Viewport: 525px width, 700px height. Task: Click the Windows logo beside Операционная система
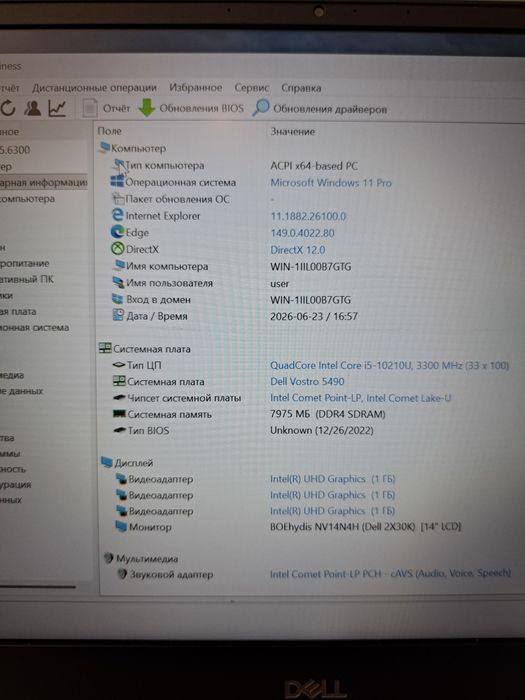tap(117, 182)
